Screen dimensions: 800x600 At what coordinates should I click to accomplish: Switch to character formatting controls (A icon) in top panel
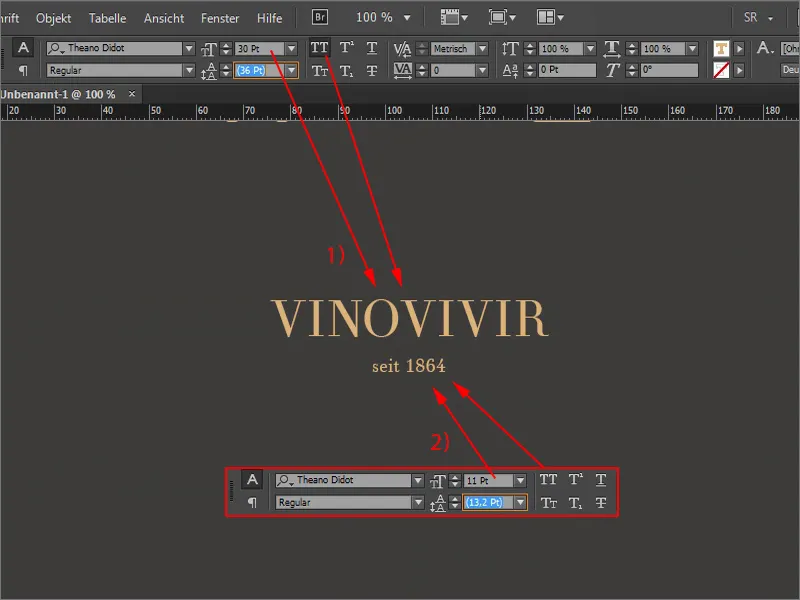point(23,48)
